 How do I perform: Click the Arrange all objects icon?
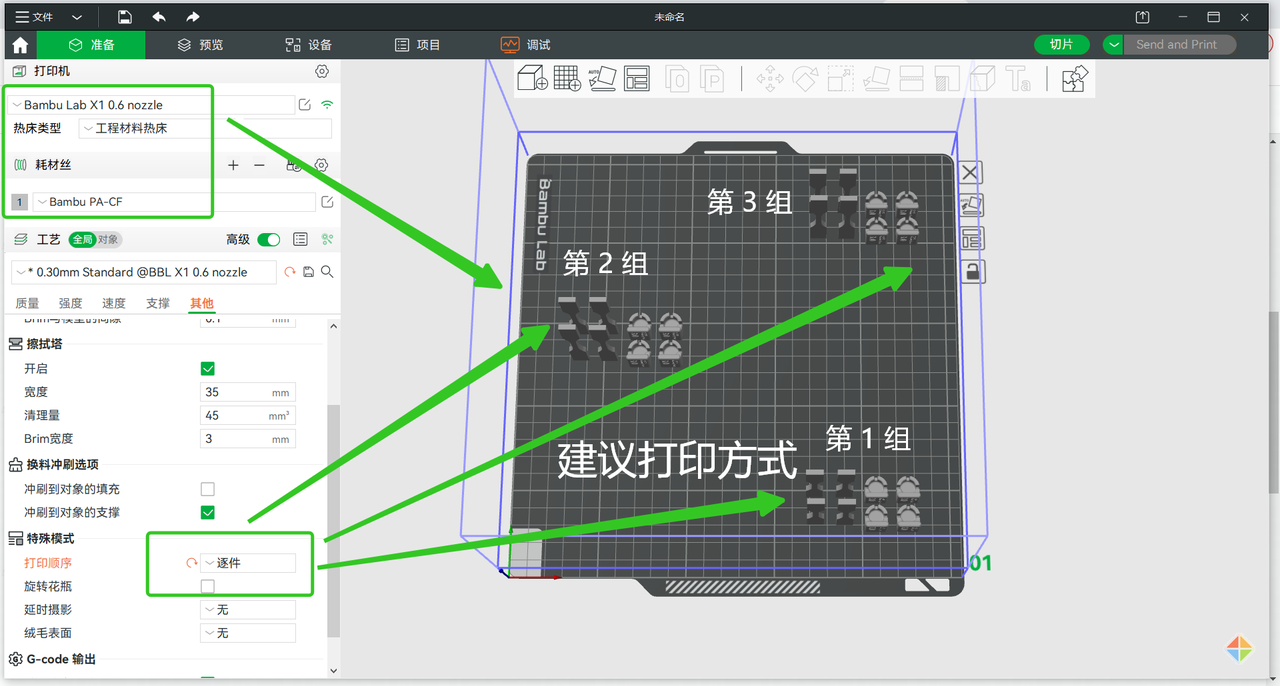pos(637,78)
